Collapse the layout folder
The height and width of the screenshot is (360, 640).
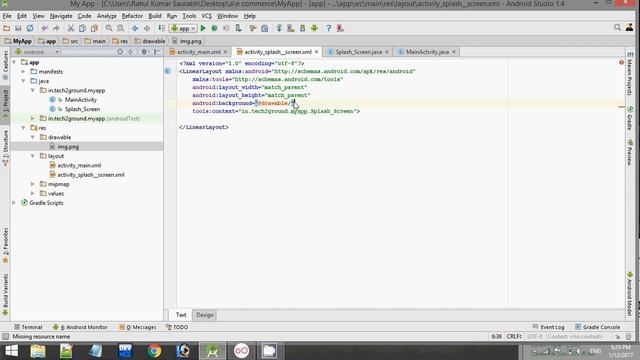[33, 156]
